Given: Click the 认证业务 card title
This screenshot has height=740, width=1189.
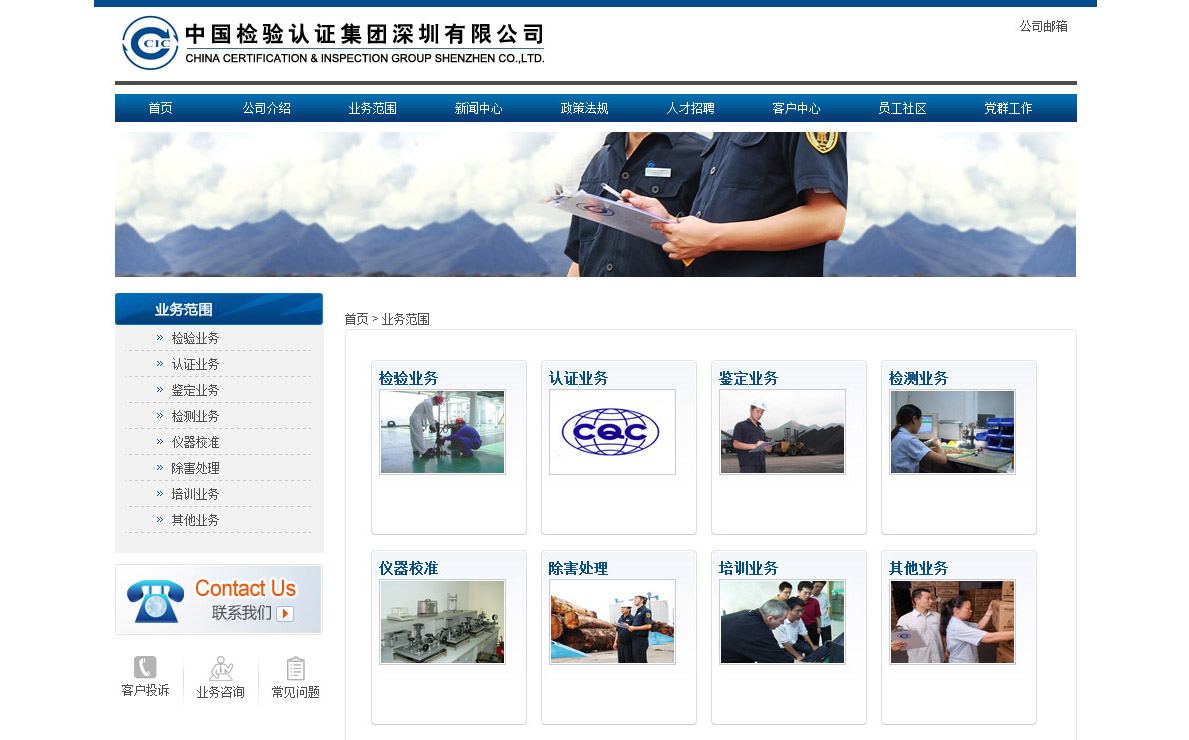Looking at the screenshot, I should coord(579,378).
